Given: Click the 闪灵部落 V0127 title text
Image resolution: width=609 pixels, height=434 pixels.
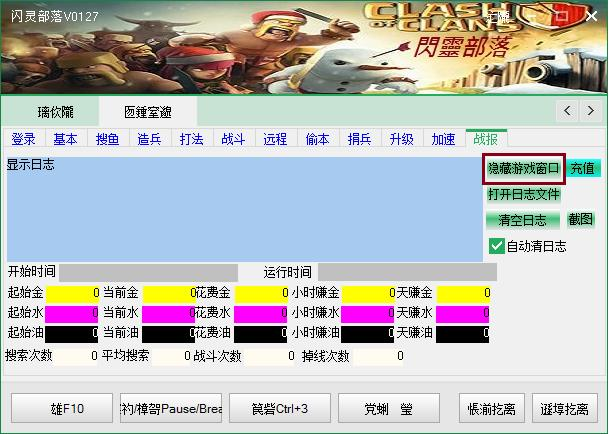Looking at the screenshot, I should pos(55,16).
